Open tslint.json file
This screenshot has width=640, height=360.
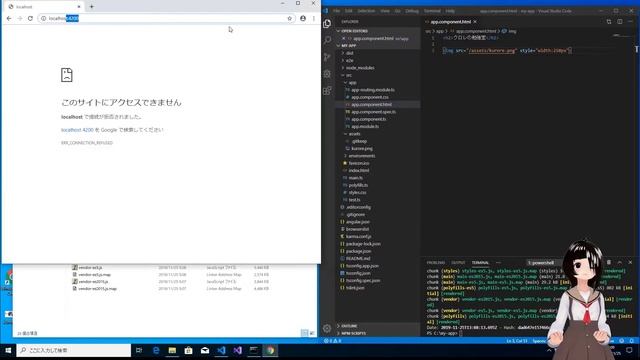[355, 288]
